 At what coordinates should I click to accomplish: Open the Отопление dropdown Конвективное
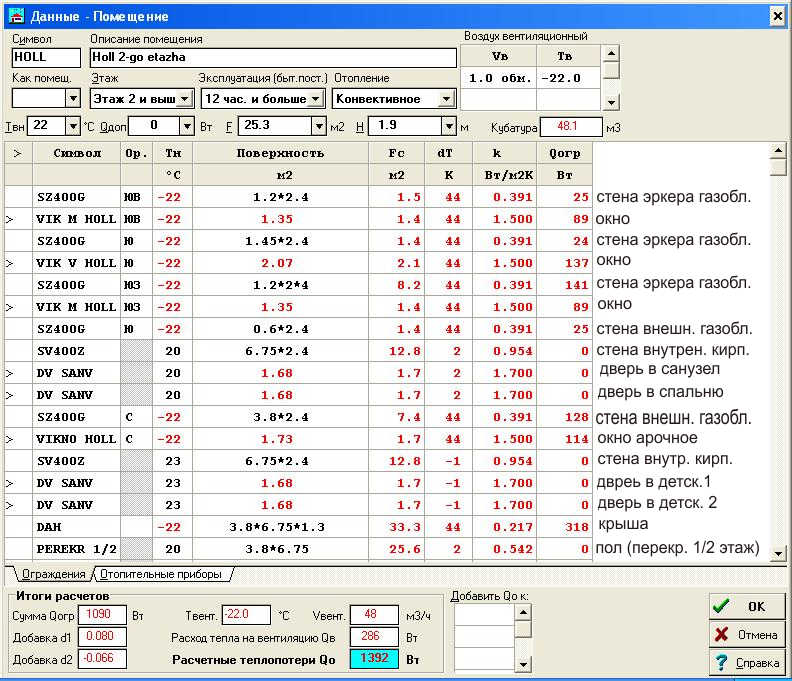click(446, 99)
